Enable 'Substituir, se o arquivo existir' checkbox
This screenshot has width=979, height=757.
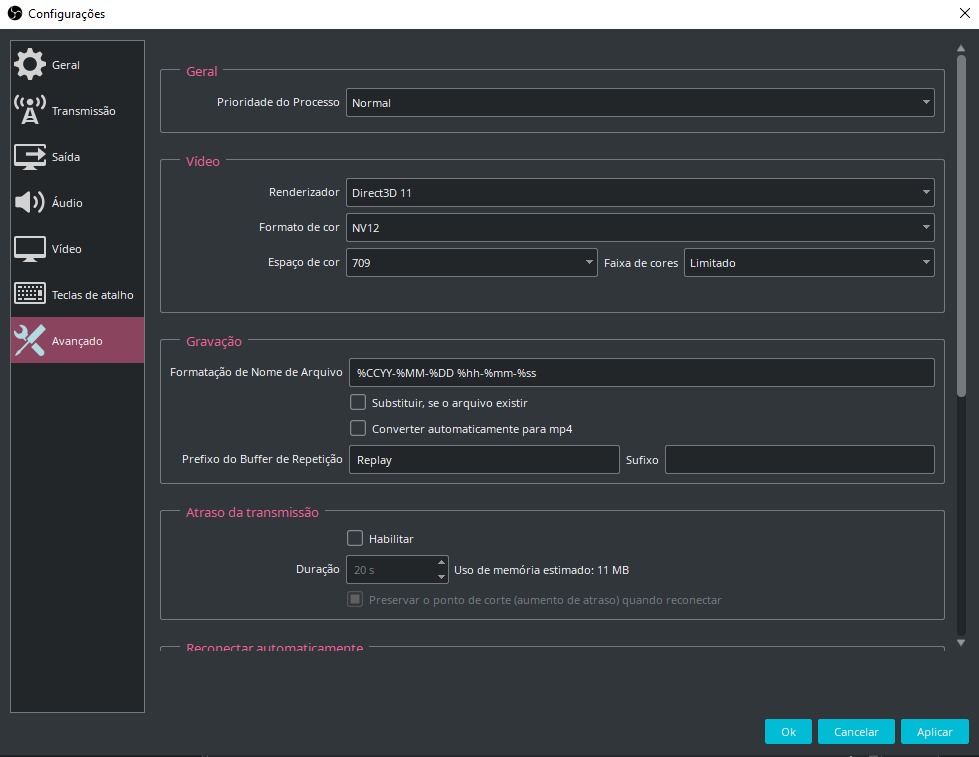[x=358, y=402]
